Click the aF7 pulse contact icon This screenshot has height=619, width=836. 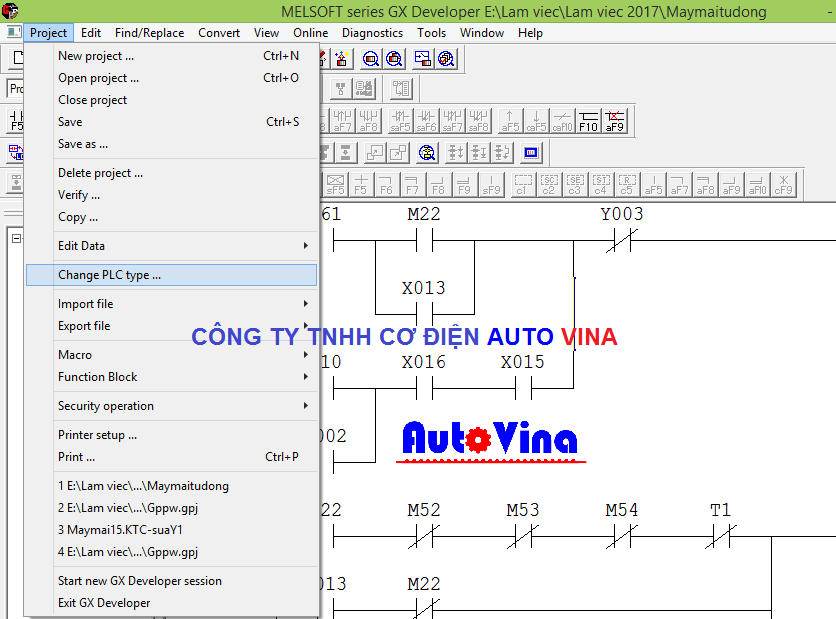342,121
